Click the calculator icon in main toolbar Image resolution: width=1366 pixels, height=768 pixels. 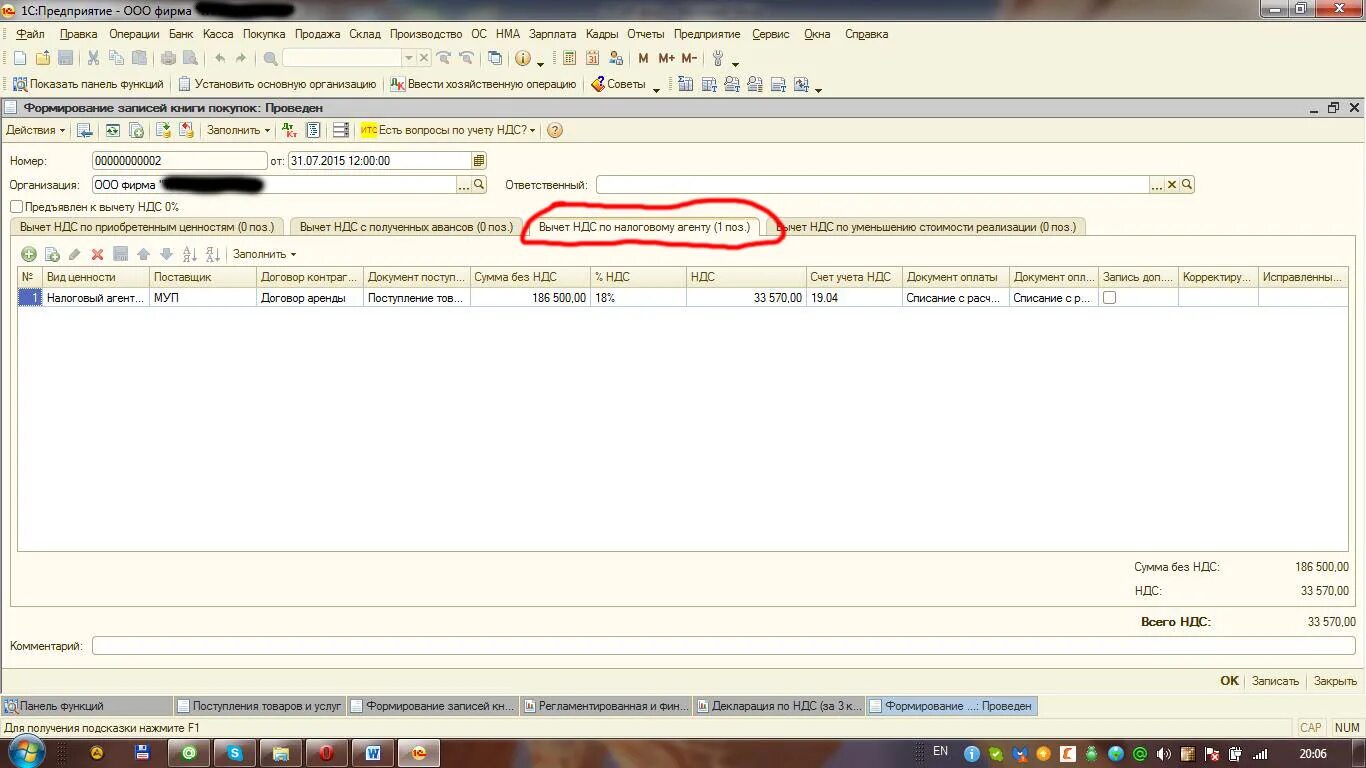click(x=569, y=59)
